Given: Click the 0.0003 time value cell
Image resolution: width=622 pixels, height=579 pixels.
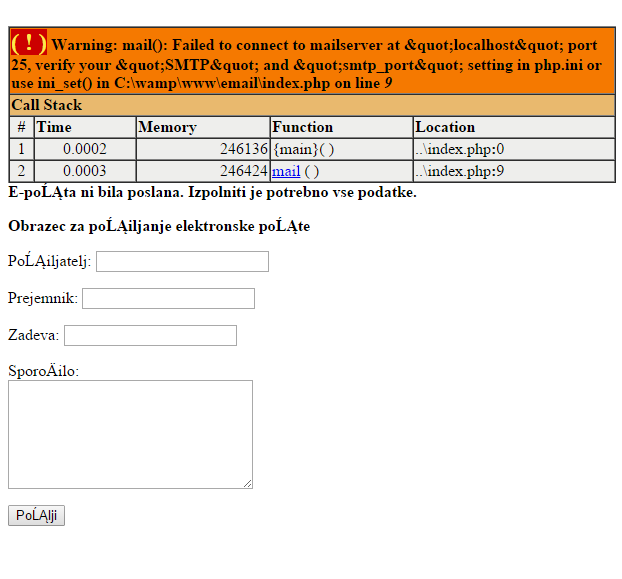Looking at the screenshot, I should pos(84,171).
